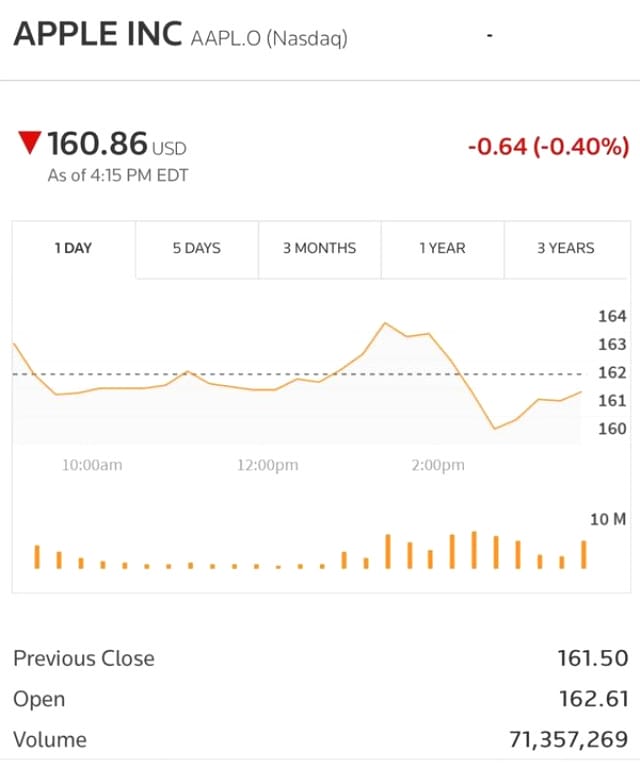Open the 3 MONTHS chart range
The height and width of the screenshot is (768, 640).
click(x=319, y=248)
